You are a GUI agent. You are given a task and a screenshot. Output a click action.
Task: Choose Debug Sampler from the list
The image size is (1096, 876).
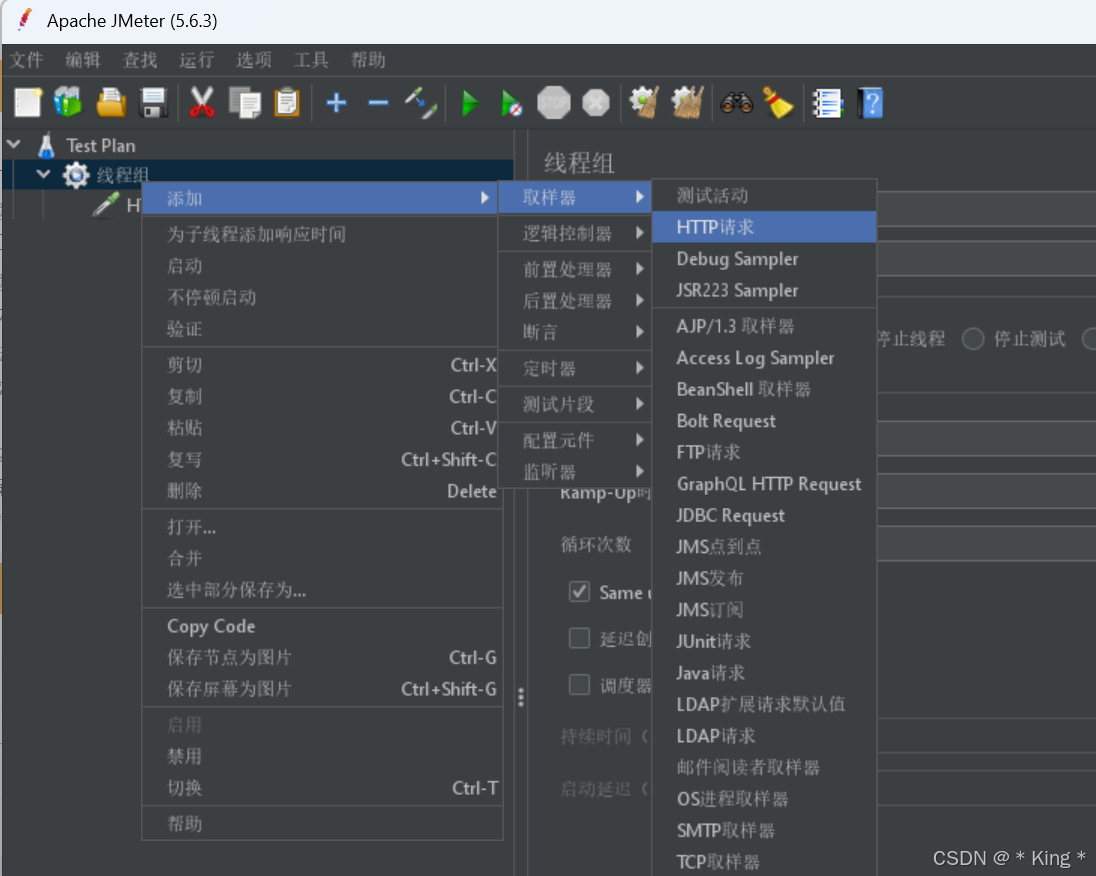click(x=764, y=259)
